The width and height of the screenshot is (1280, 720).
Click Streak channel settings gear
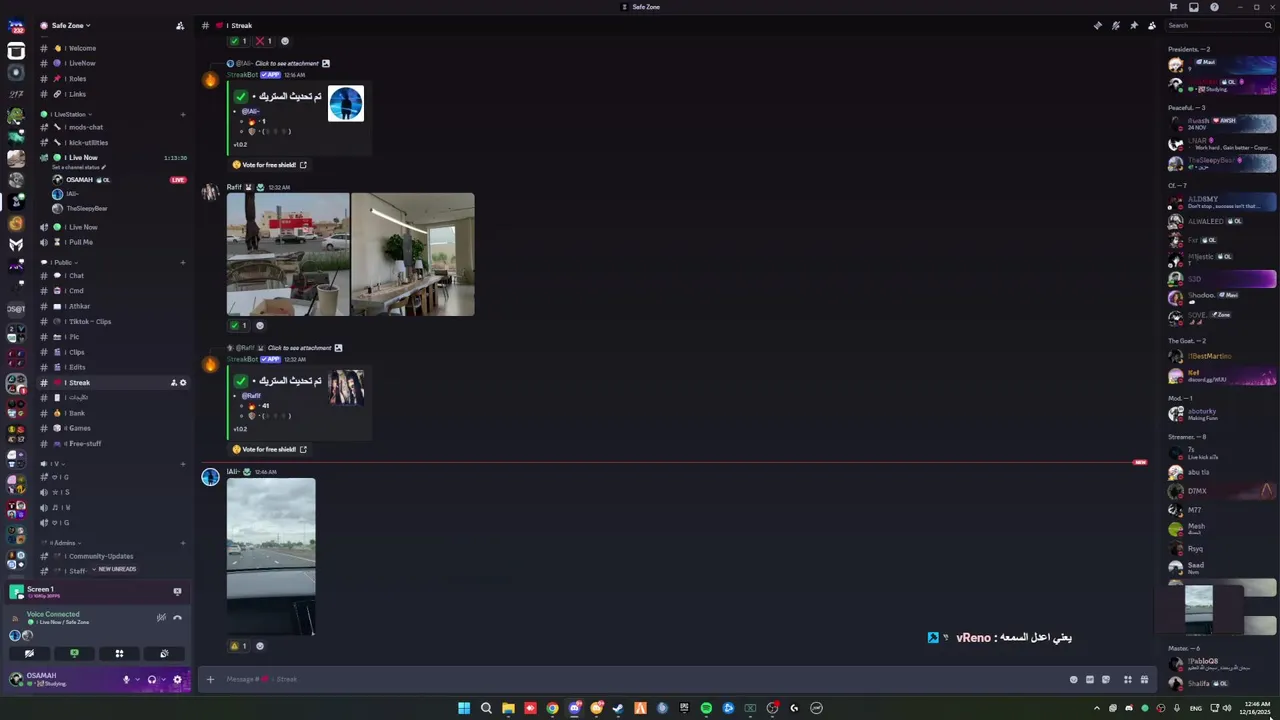pyautogui.click(x=183, y=383)
